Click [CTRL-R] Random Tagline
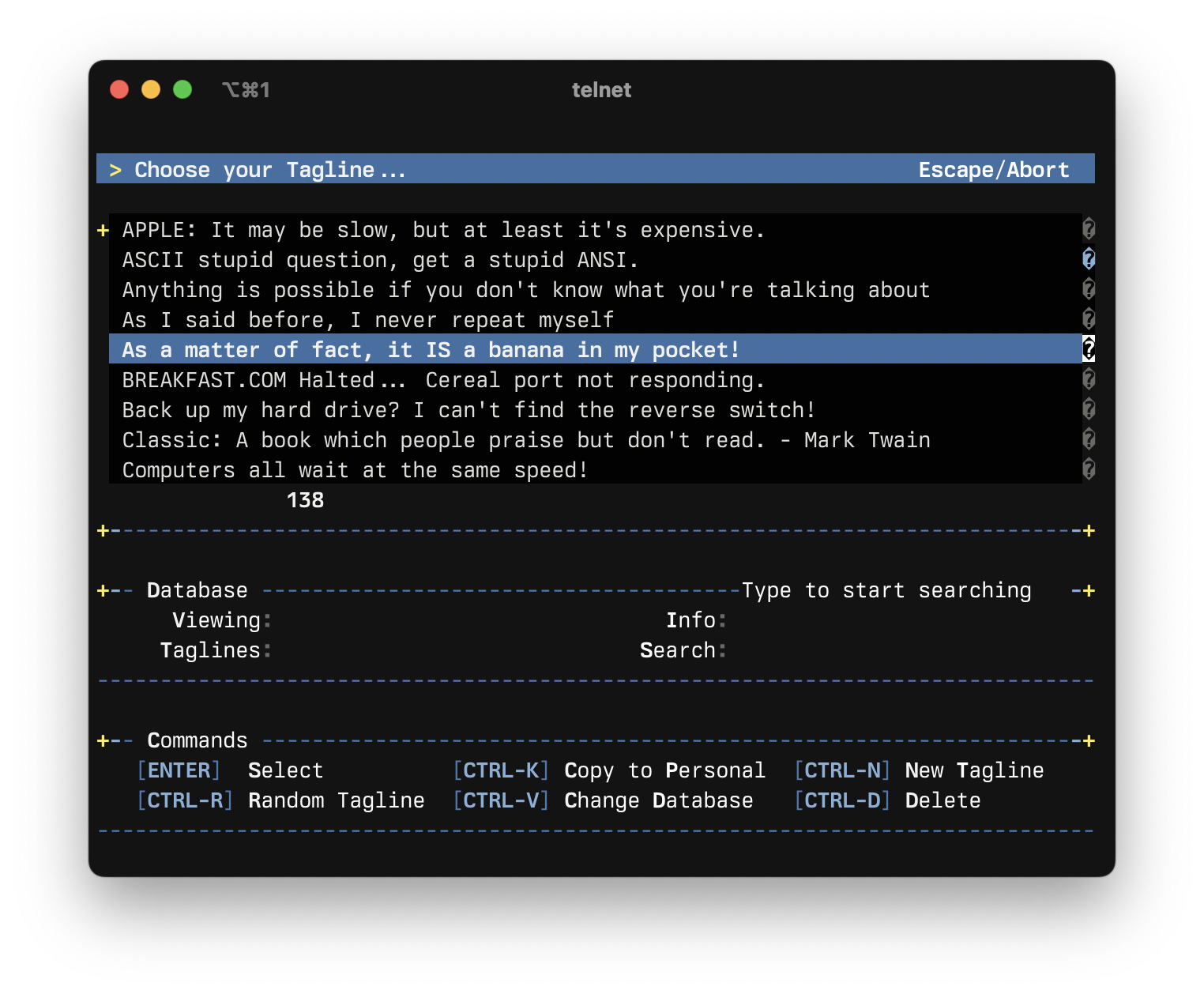The width and height of the screenshot is (1204, 994). click(281, 800)
